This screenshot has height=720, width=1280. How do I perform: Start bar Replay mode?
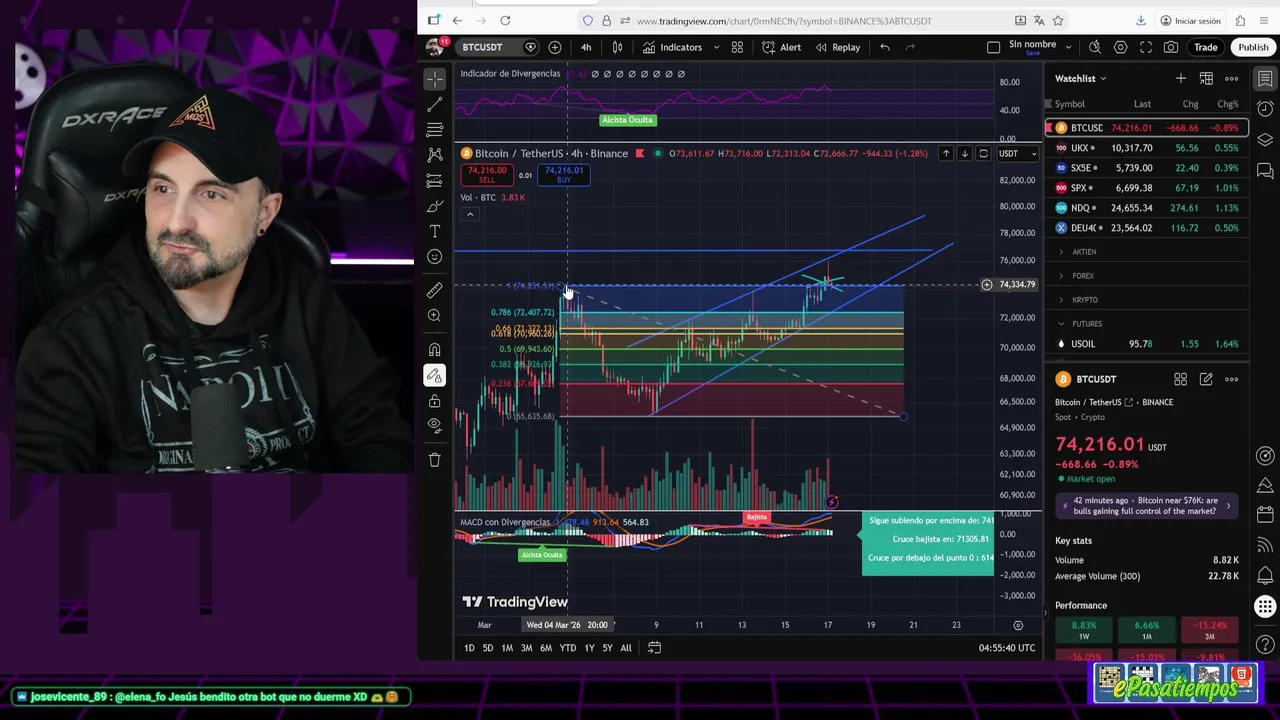click(837, 47)
